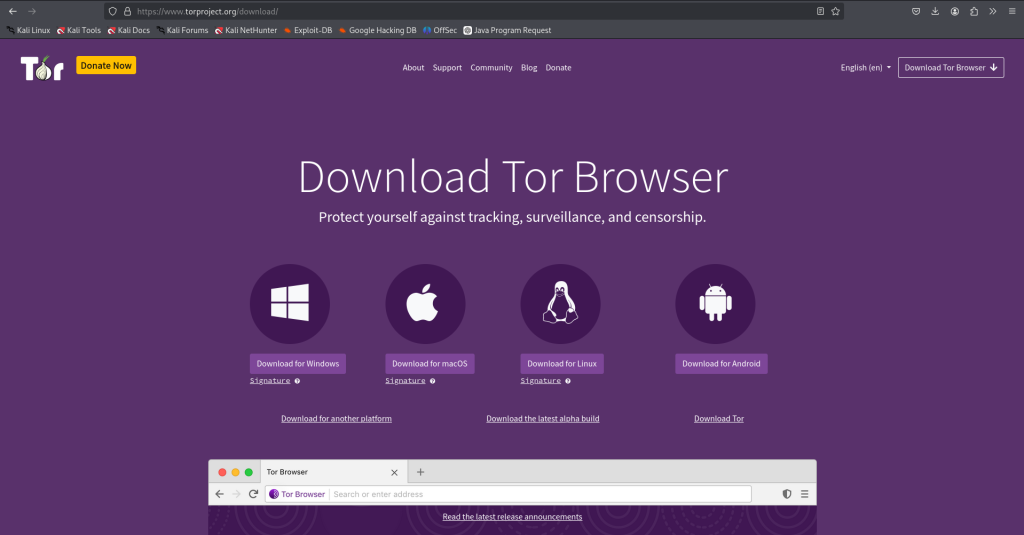Open the Support menu item

pyautogui.click(x=447, y=67)
